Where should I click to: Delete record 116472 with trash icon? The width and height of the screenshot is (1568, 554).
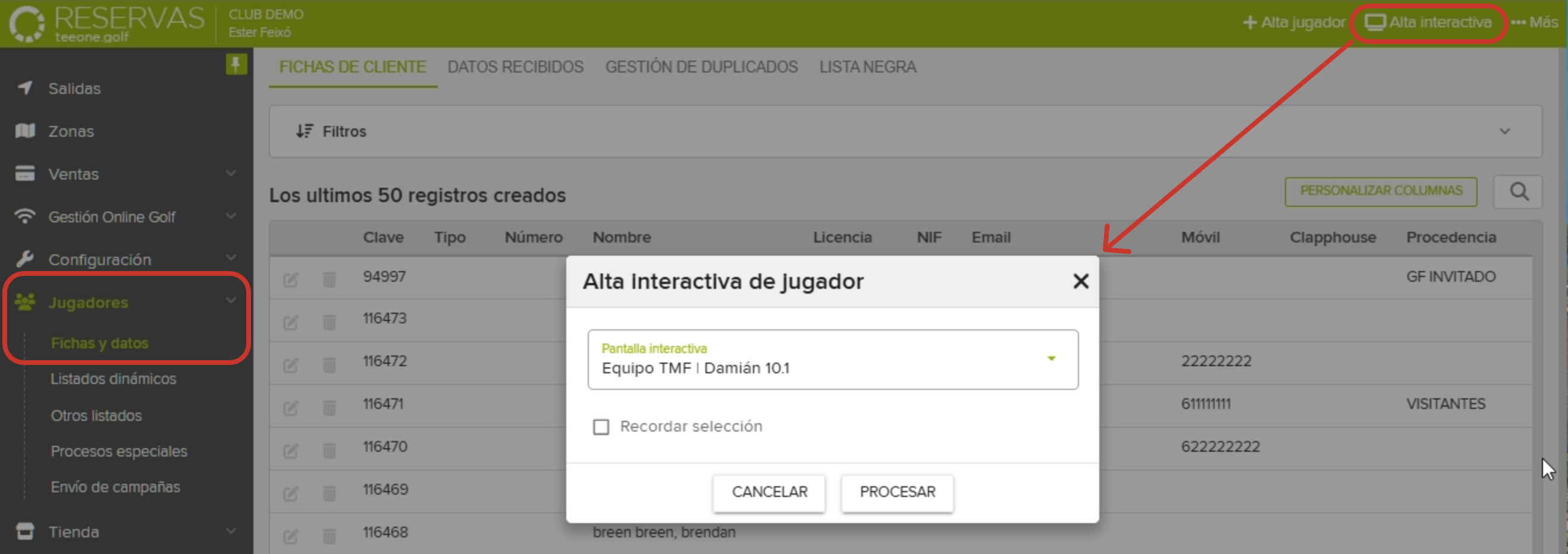pyautogui.click(x=329, y=364)
